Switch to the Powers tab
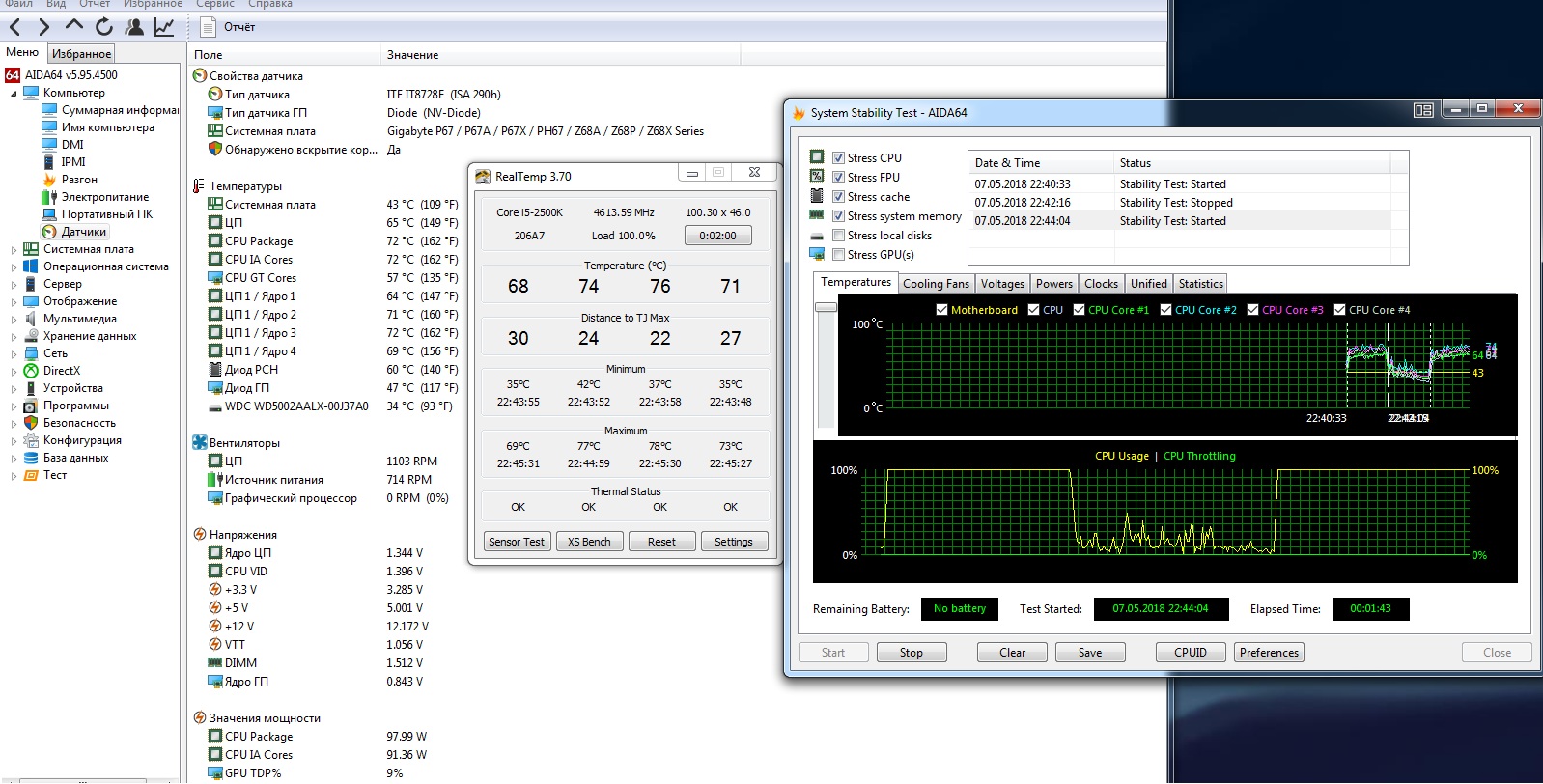This screenshot has width=1543, height=784. click(x=1054, y=284)
